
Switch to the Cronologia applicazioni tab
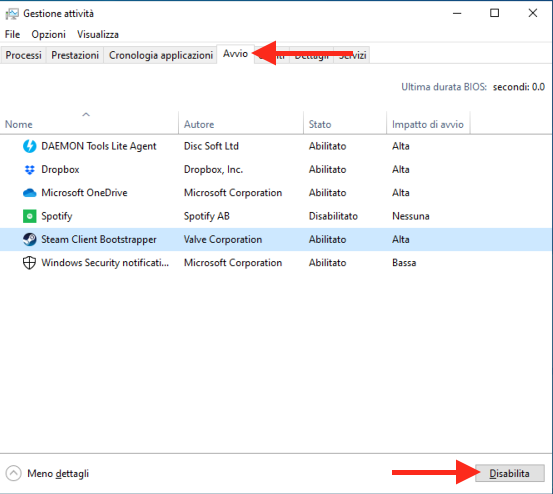(160, 55)
